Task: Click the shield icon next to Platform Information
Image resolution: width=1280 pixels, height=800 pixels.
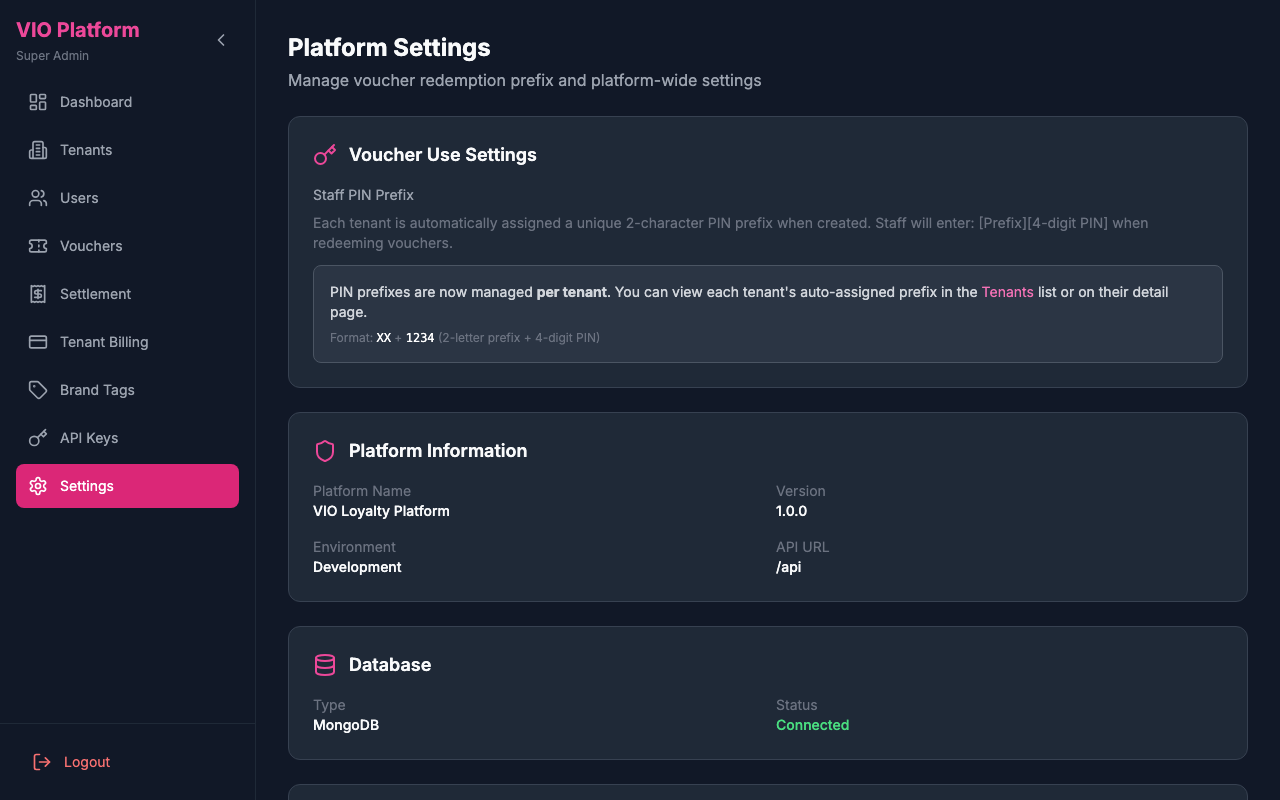Action: [x=324, y=450]
